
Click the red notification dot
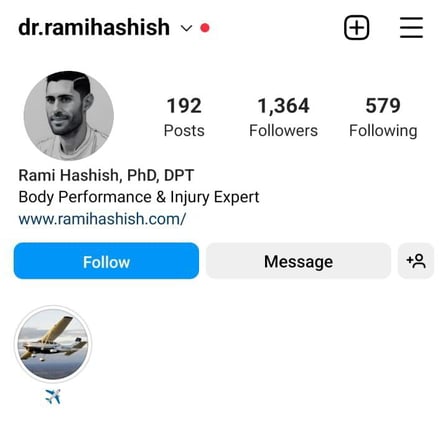pos(205,28)
